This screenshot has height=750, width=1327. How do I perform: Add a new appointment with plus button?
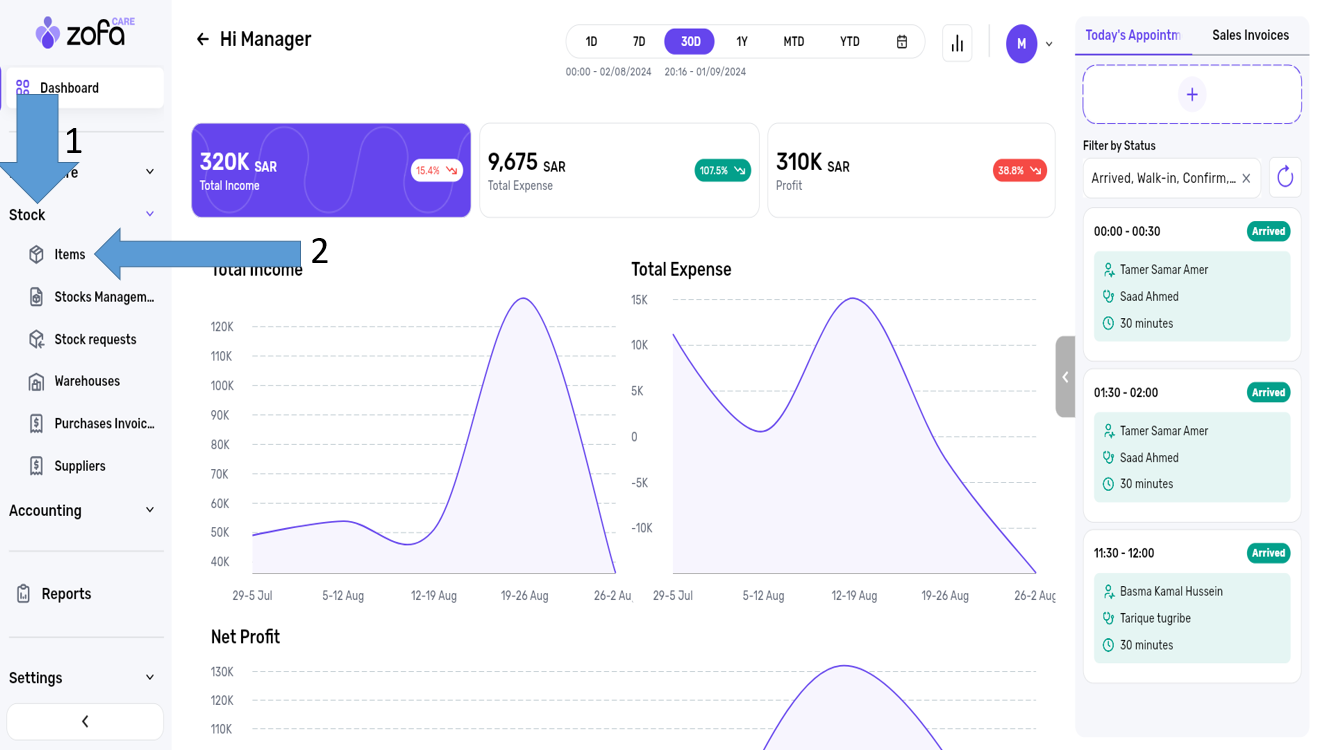1192,95
